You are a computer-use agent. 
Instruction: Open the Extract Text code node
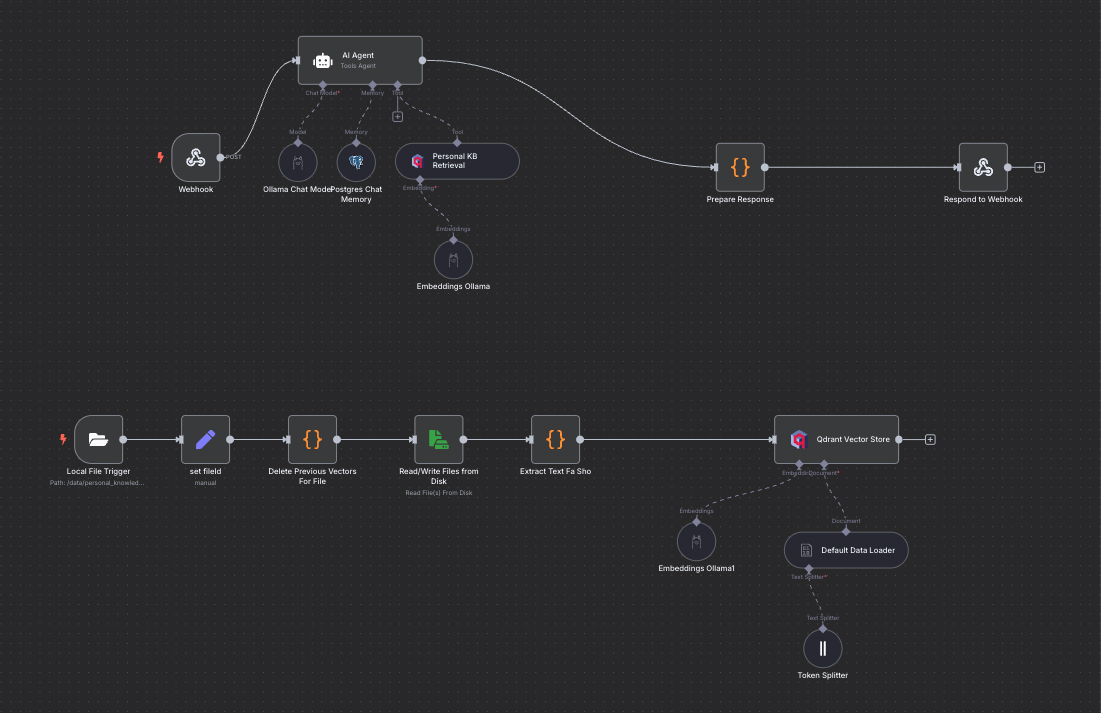pyautogui.click(x=555, y=440)
